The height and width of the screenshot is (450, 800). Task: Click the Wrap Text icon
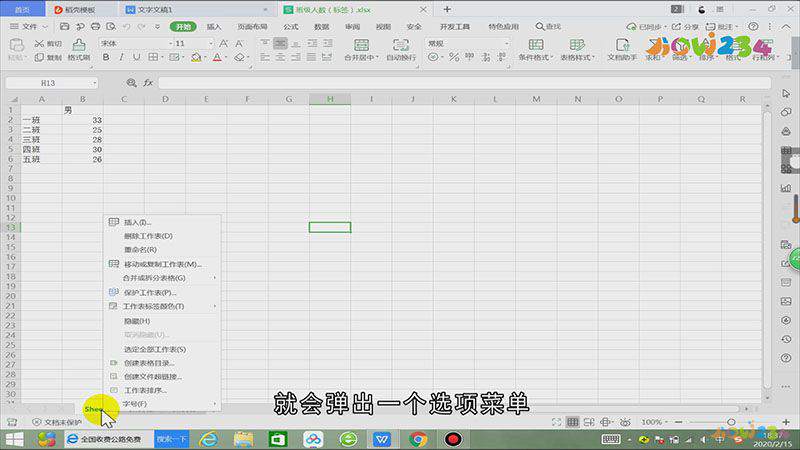pos(401,45)
